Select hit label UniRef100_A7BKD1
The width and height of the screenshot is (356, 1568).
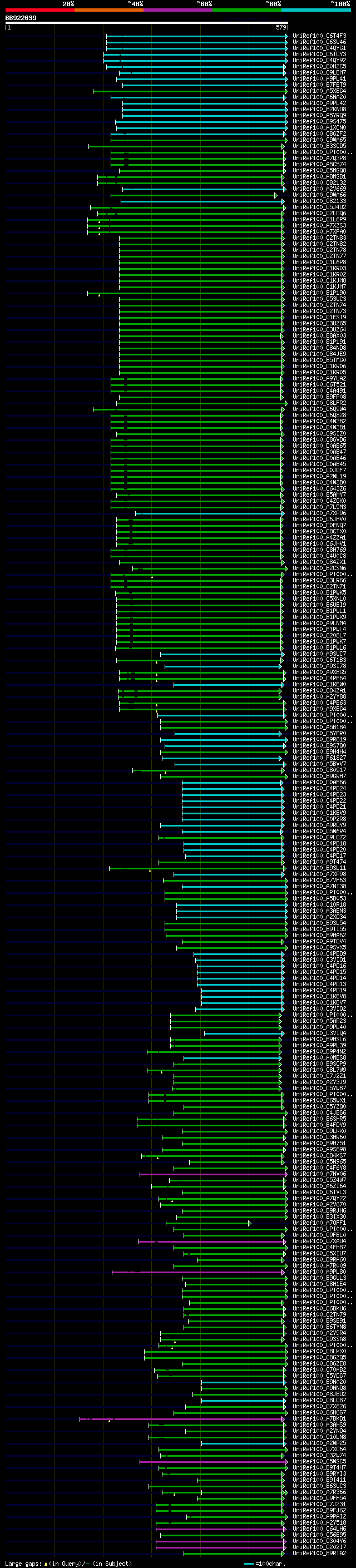[x=319, y=1418]
